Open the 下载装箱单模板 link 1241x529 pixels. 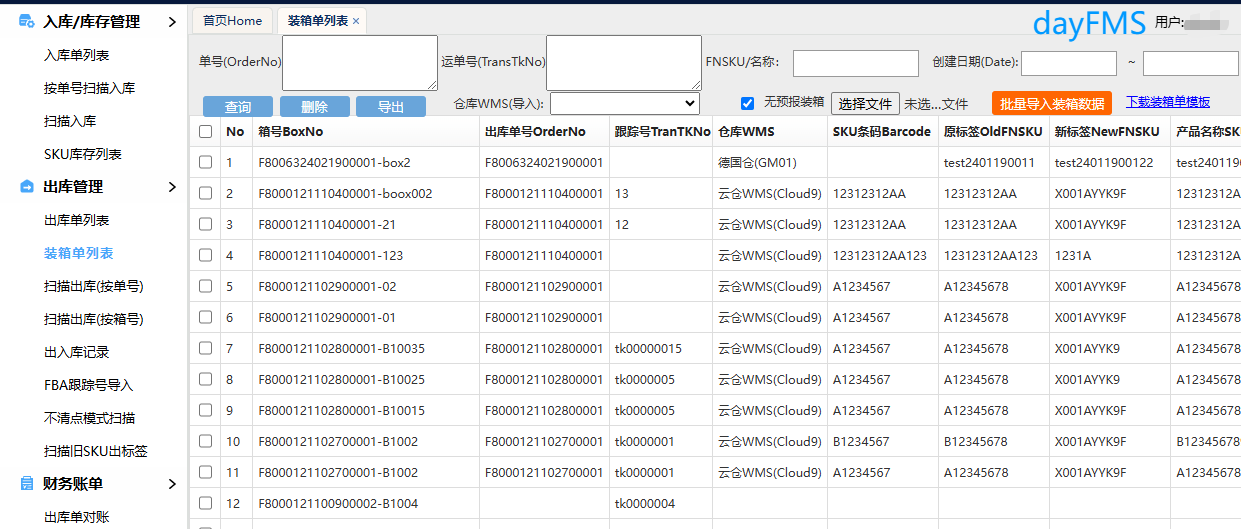pyautogui.click(x=1168, y=102)
